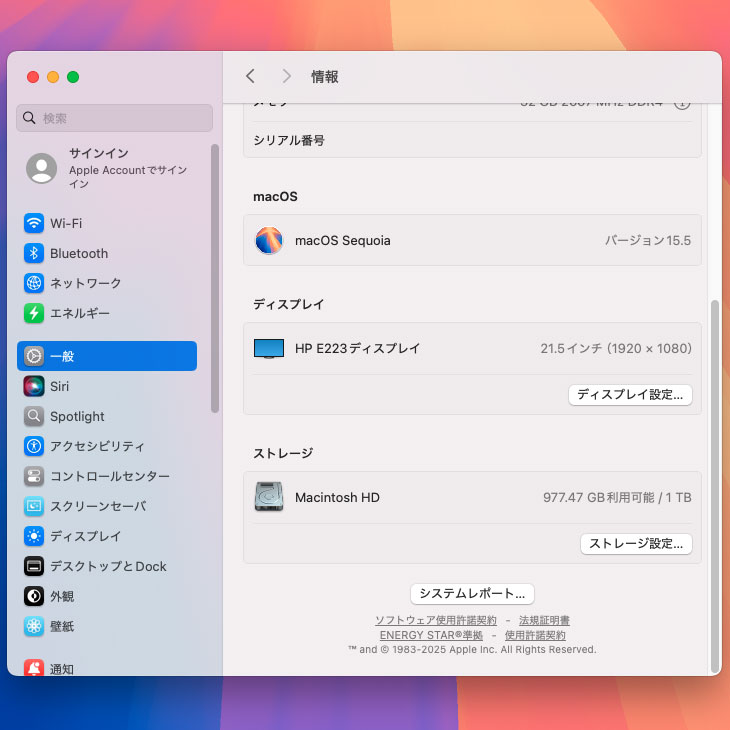Click the Macintosh HD drive icon
This screenshot has height=730, width=730.
[269, 497]
